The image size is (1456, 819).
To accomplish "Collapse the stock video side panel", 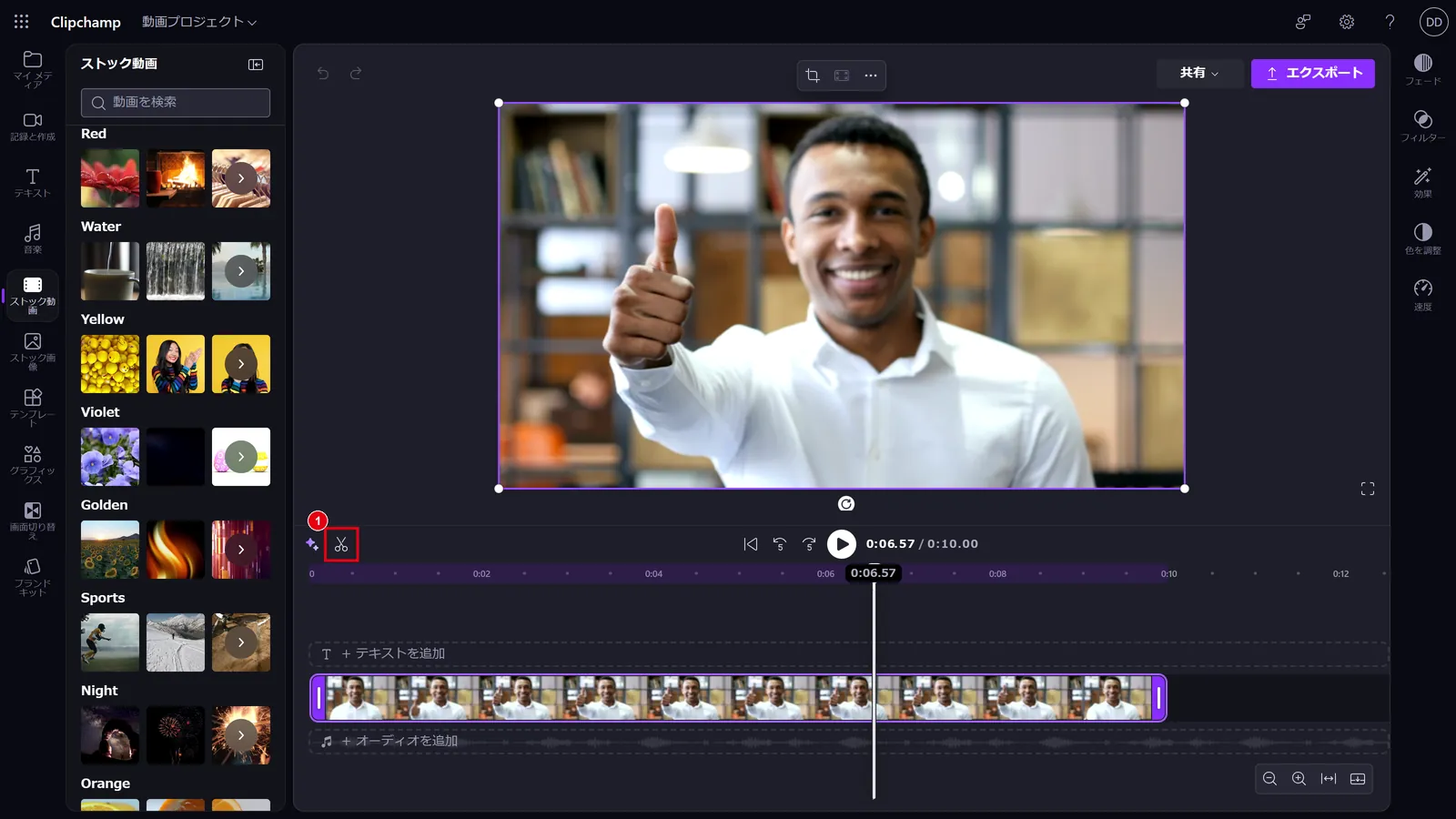I will [x=256, y=65].
